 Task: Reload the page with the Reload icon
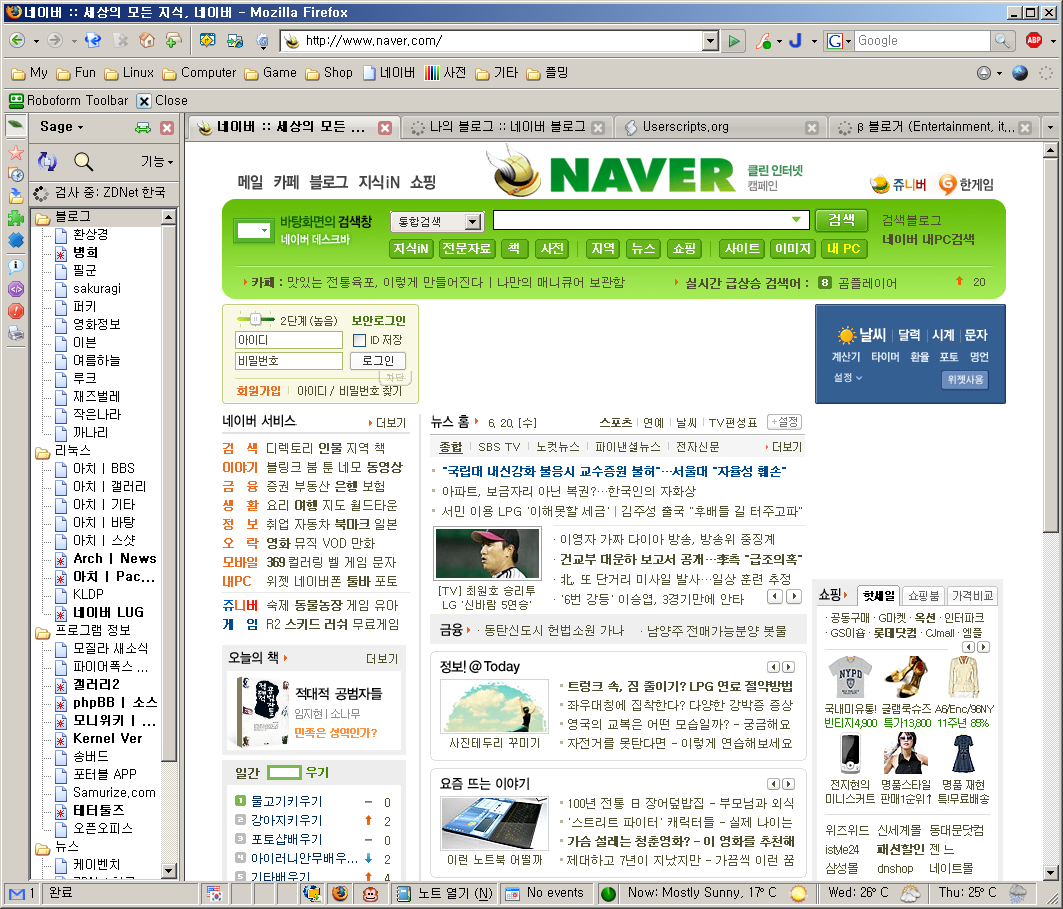click(x=93, y=41)
